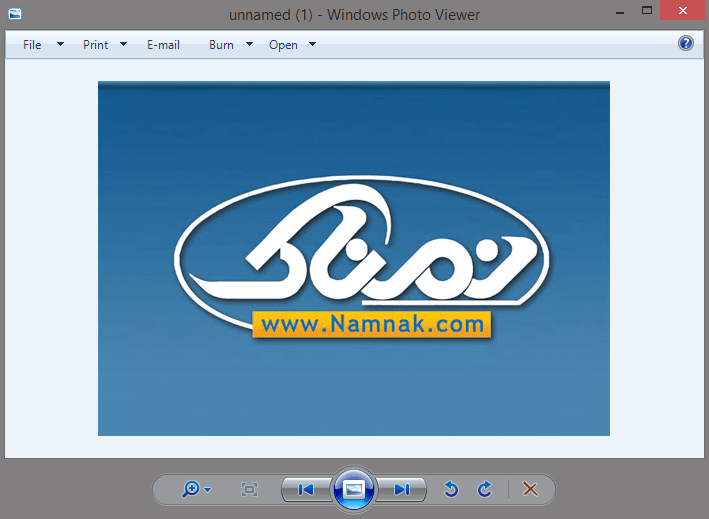Open the File menu
The width and height of the screenshot is (709, 519).
point(32,45)
